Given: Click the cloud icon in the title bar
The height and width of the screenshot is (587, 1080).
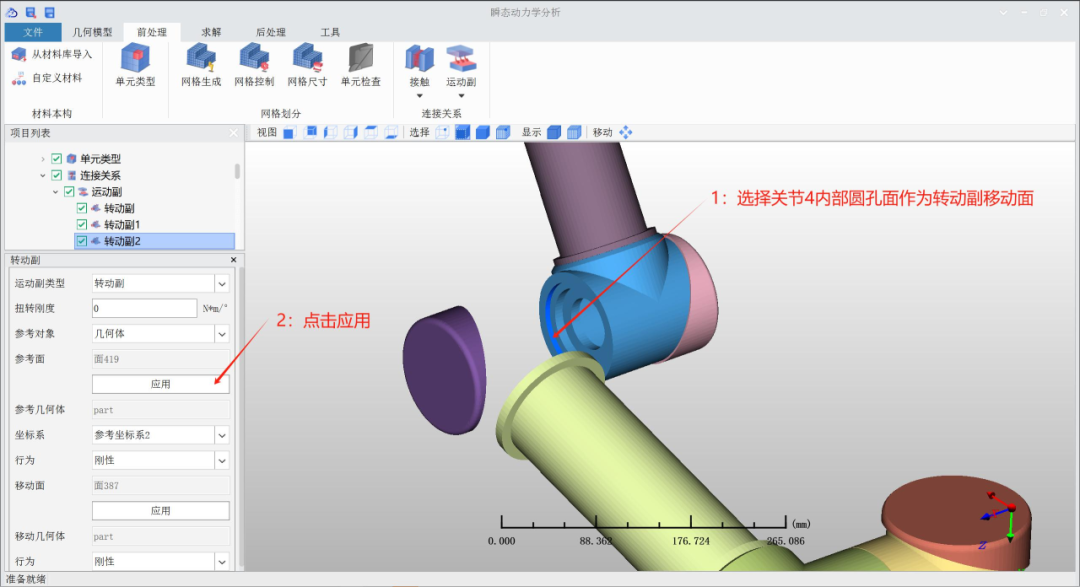Looking at the screenshot, I should pos(12,12).
